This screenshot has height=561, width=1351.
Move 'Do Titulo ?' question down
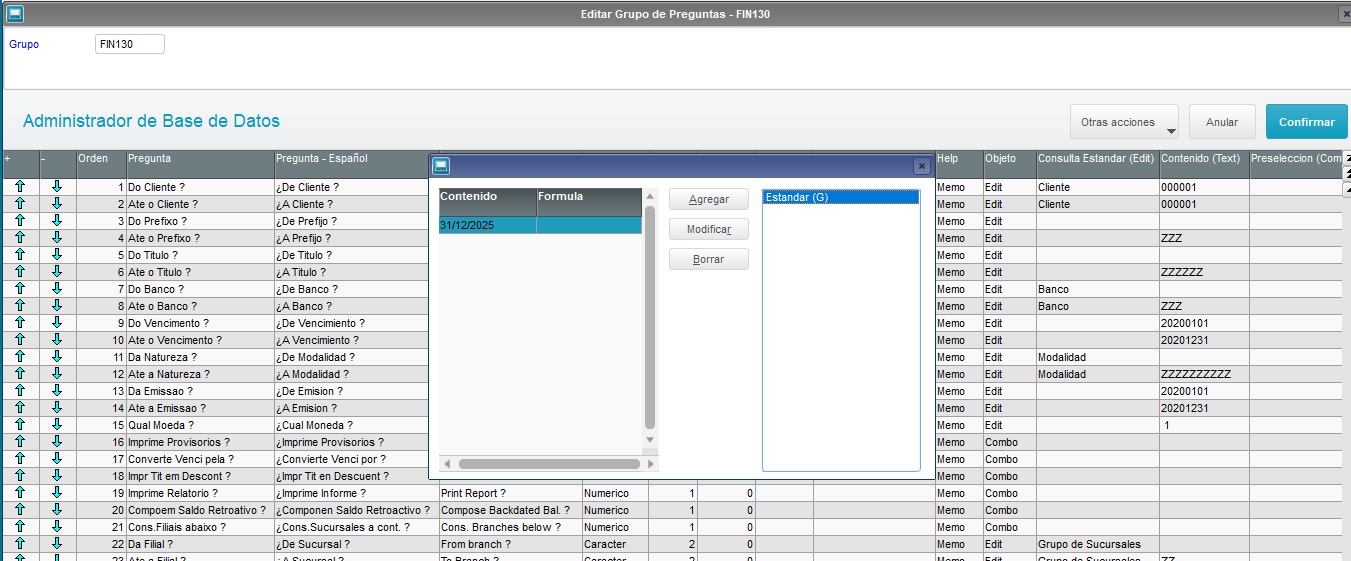[57, 255]
